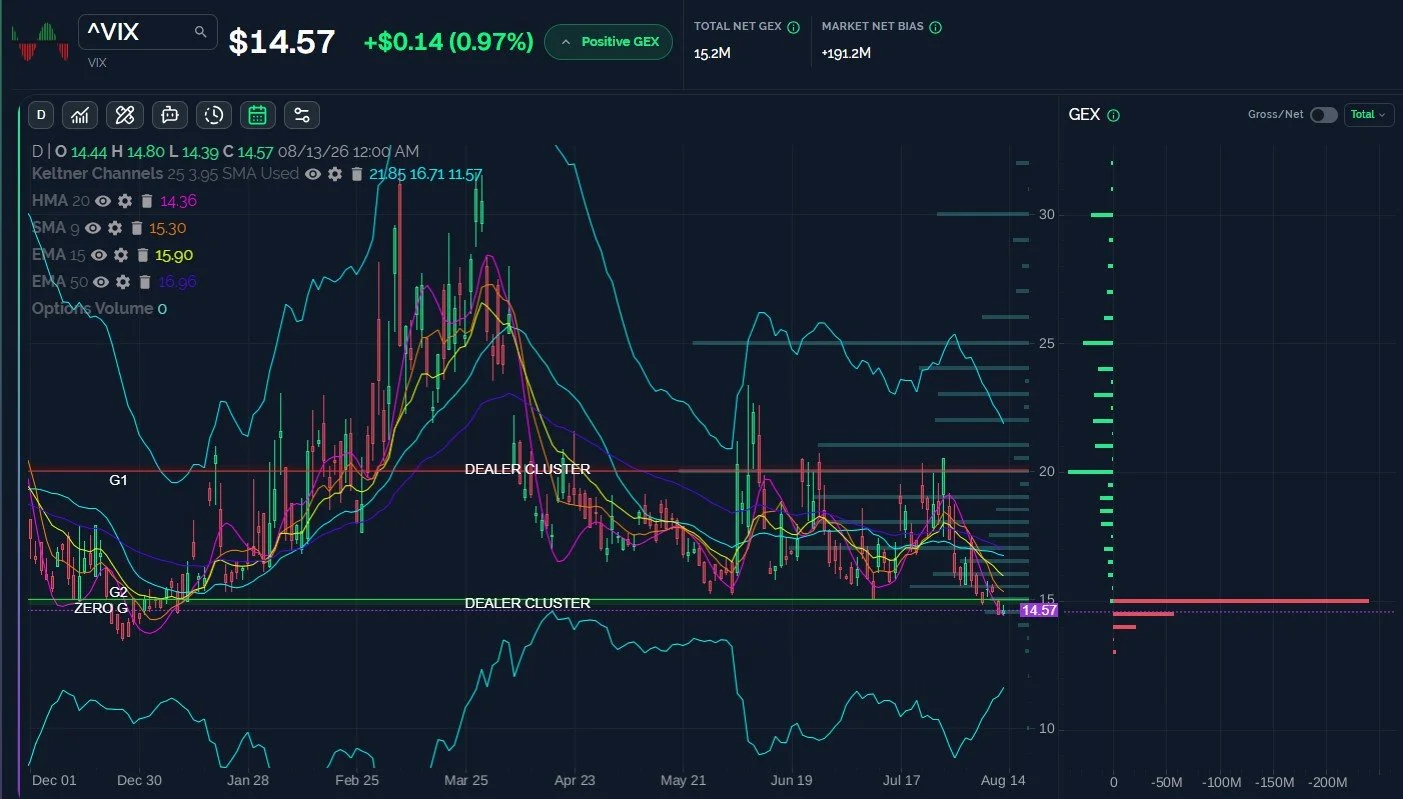Open EMA 50 settings gear
Viewport: 1403px width, 799px height.
[123, 282]
